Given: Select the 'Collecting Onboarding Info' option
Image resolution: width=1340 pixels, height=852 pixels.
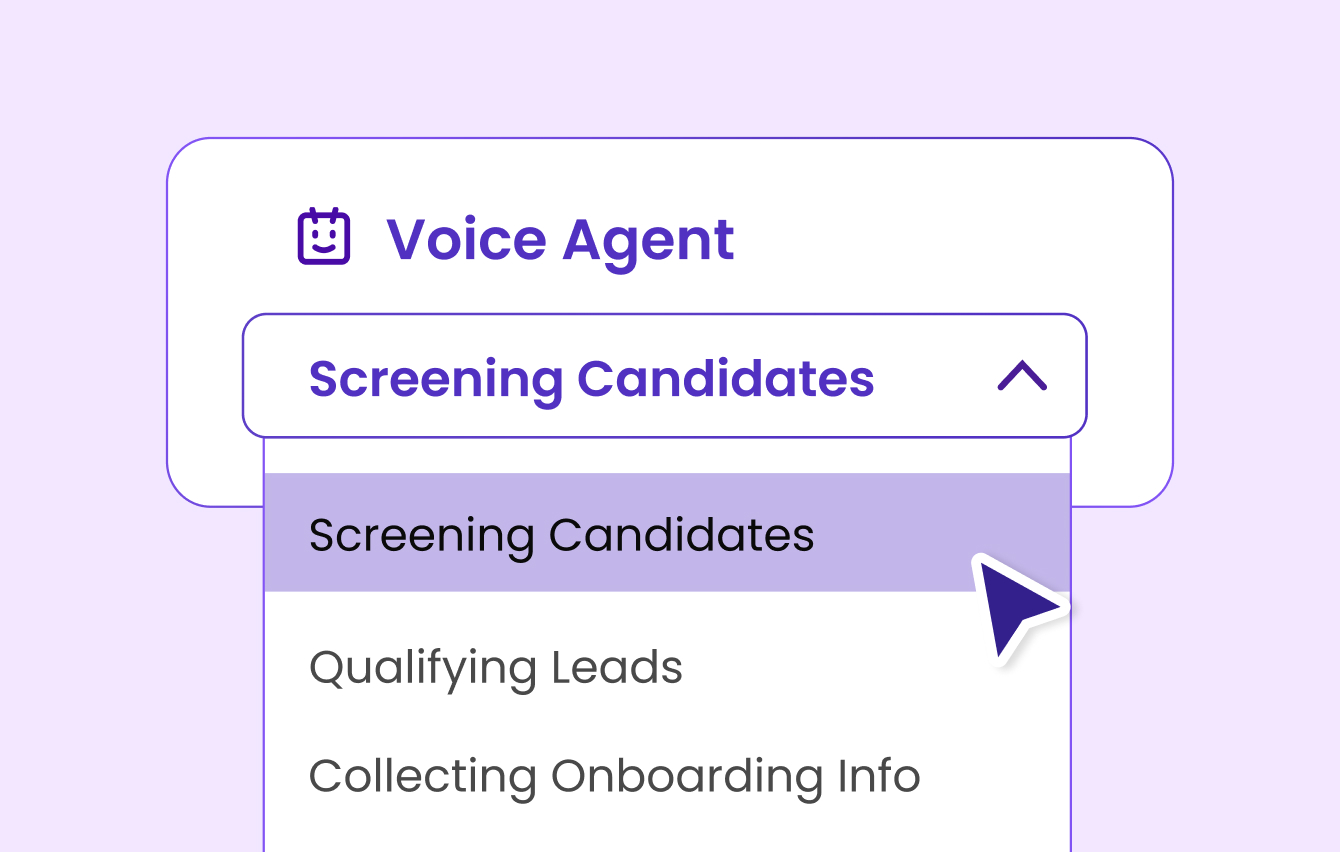Looking at the screenshot, I should [614, 776].
